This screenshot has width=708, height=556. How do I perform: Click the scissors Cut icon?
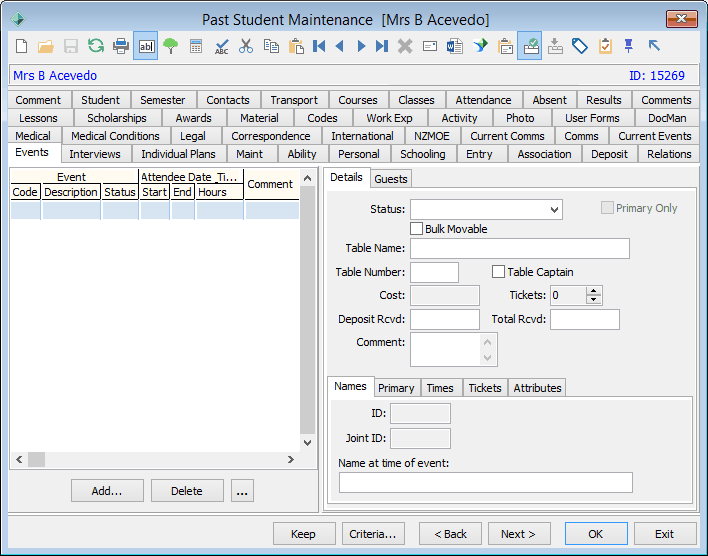246,46
